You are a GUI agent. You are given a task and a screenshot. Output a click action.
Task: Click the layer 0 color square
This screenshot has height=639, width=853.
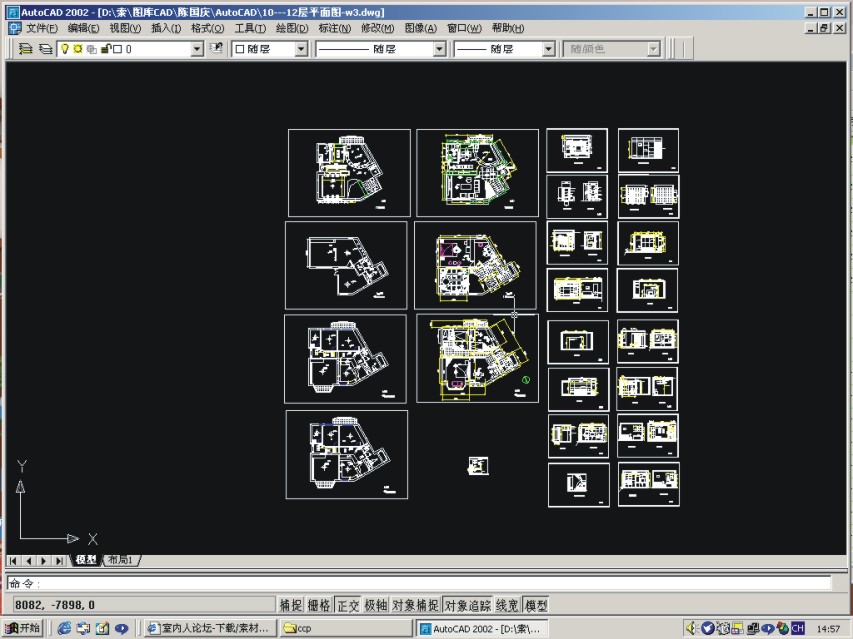pyautogui.click(x=118, y=49)
